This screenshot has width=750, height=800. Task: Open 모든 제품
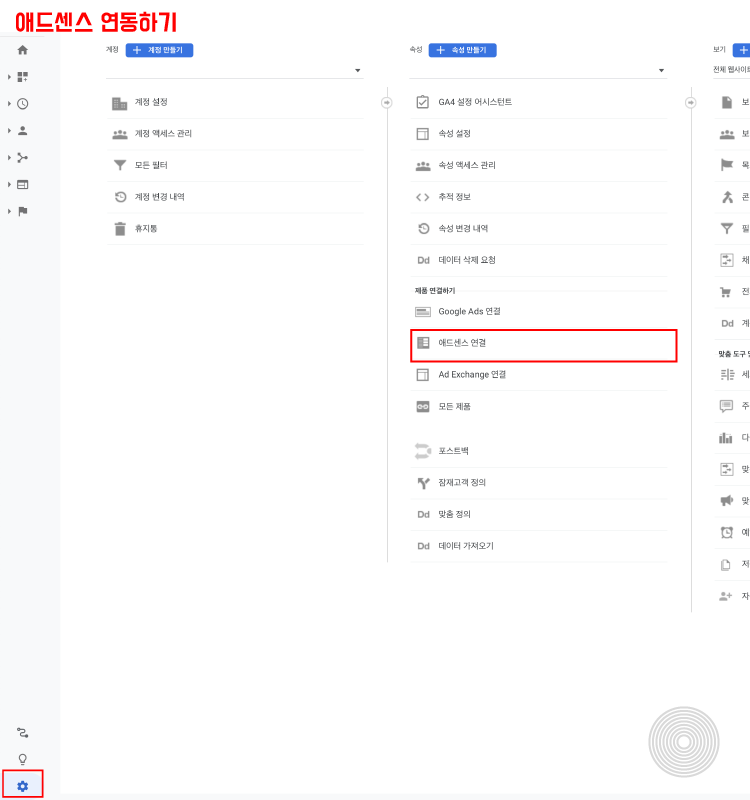pos(538,407)
